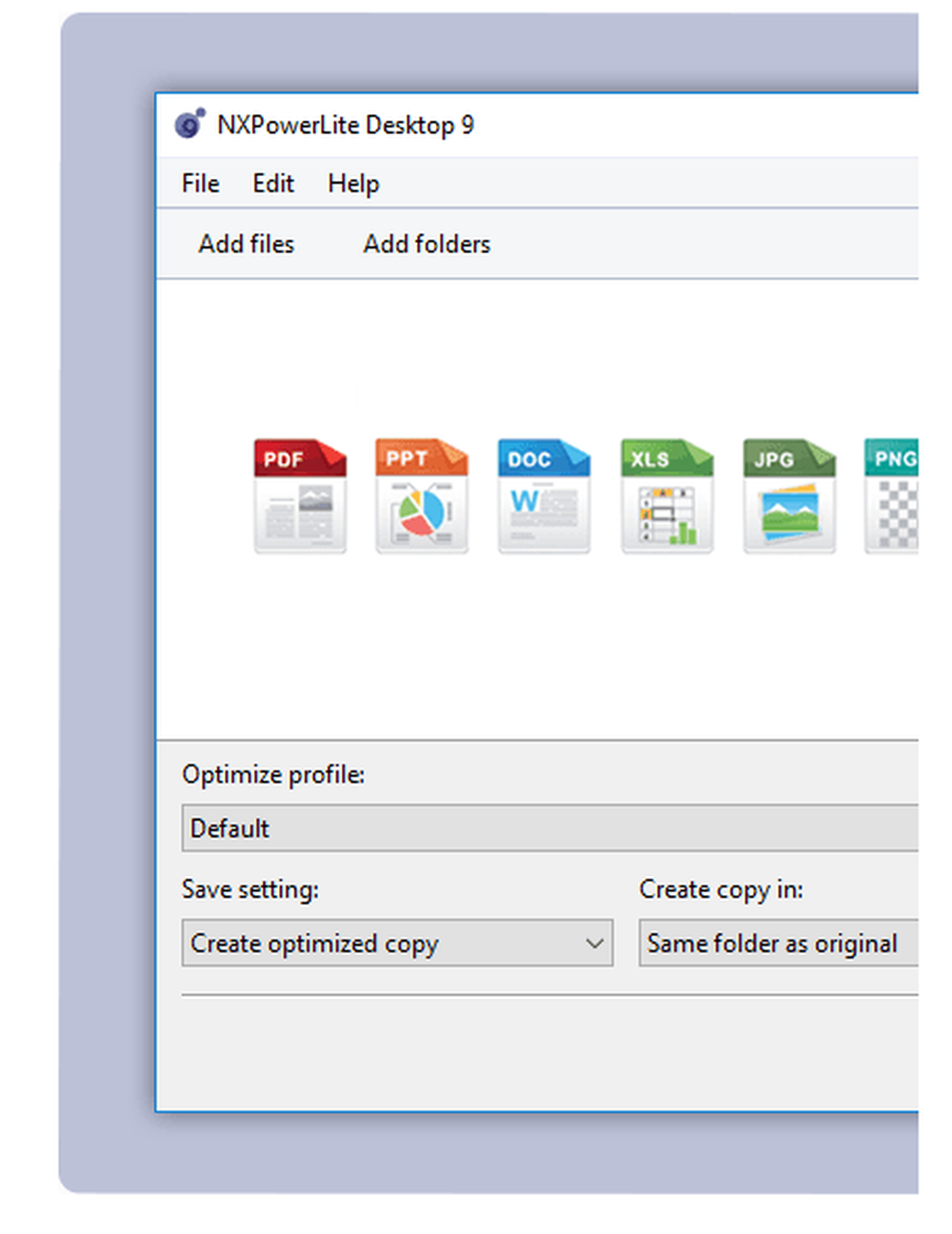Open the Edit menu
952x1234 pixels.
tap(273, 183)
